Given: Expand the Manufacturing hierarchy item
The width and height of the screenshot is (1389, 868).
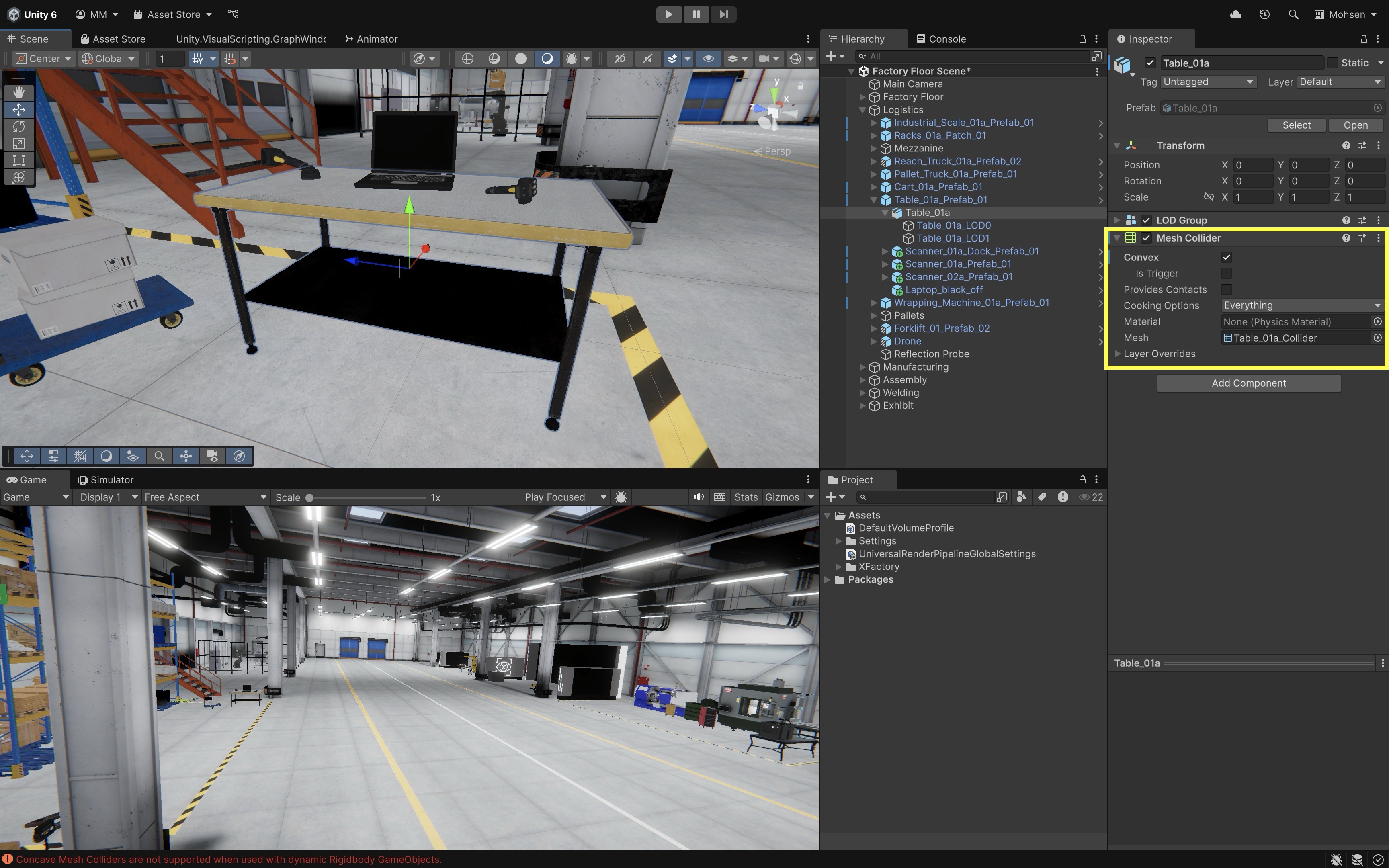Looking at the screenshot, I should tap(862, 367).
